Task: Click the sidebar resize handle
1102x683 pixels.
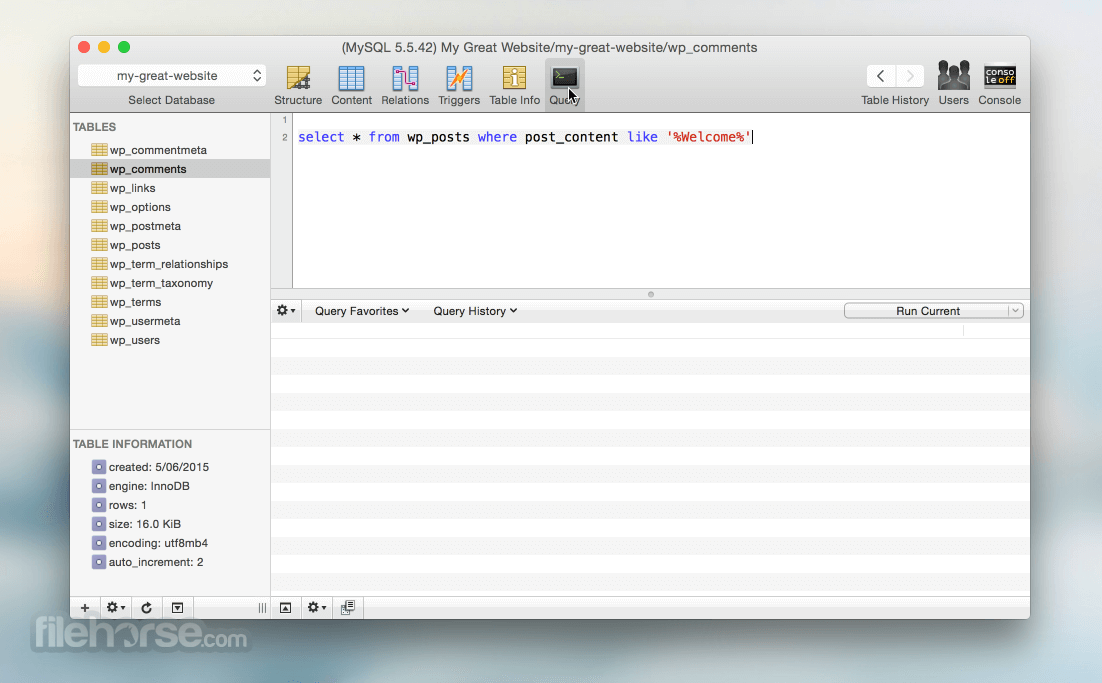Action: click(262, 608)
